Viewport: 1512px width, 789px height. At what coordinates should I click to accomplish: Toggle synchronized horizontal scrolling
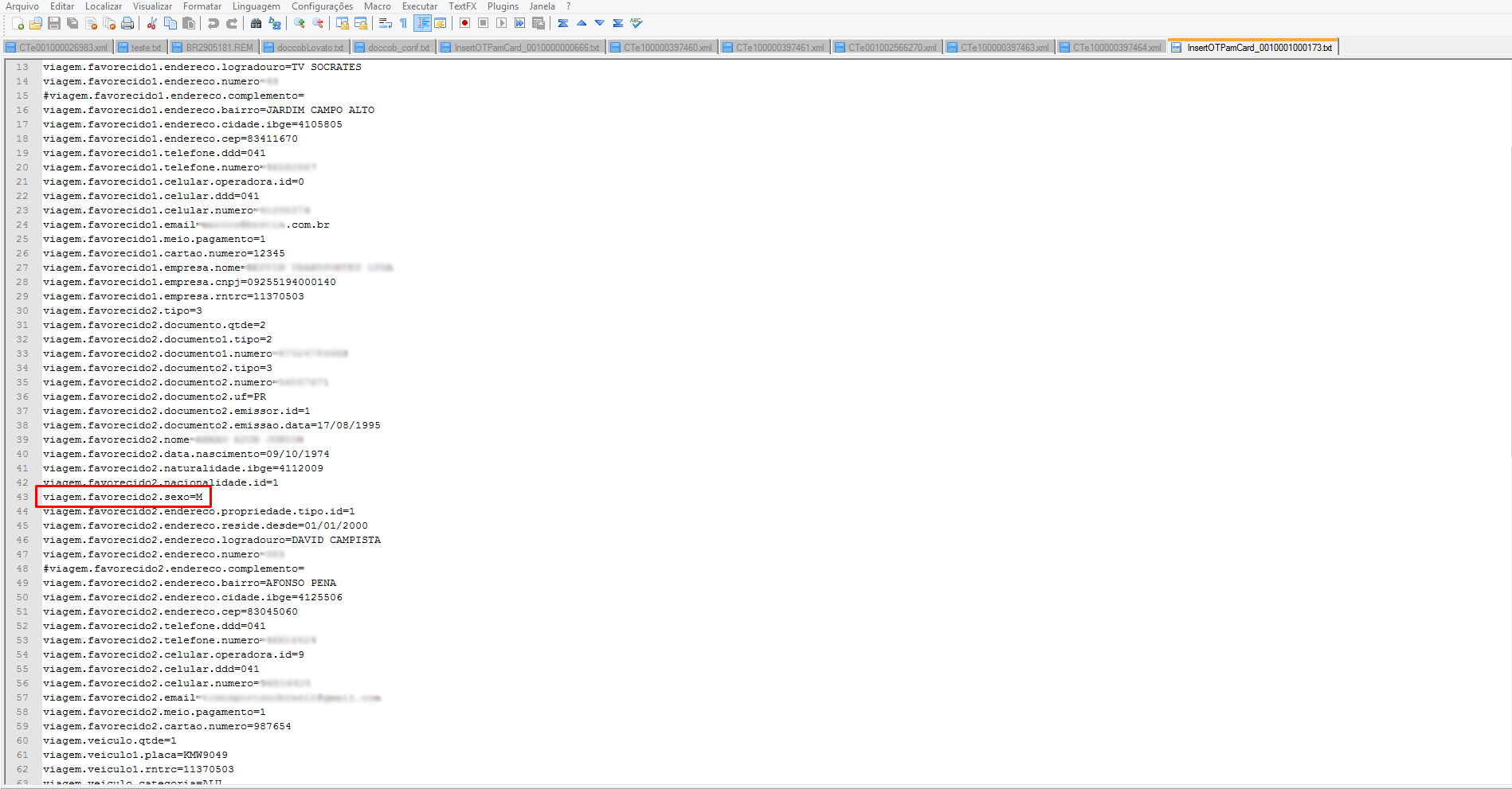360,24
